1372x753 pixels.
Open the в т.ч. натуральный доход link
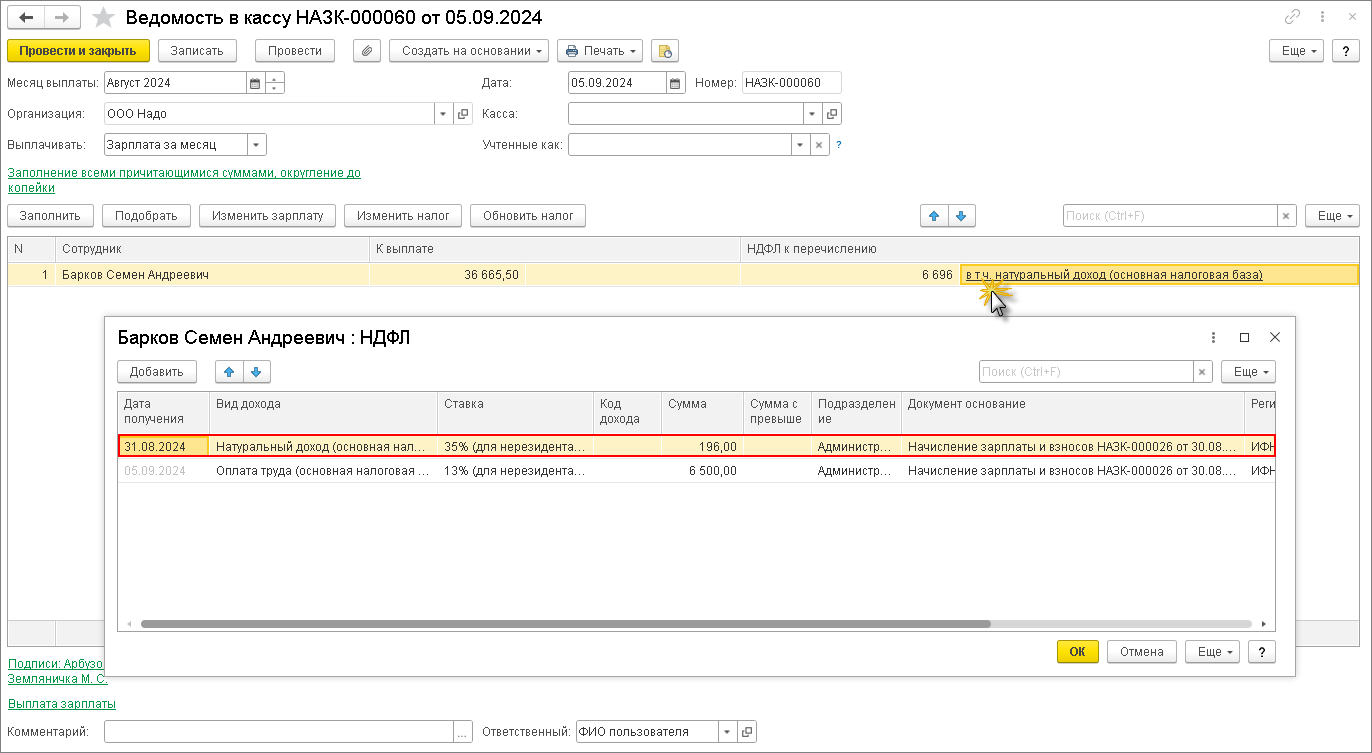pos(1114,274)
